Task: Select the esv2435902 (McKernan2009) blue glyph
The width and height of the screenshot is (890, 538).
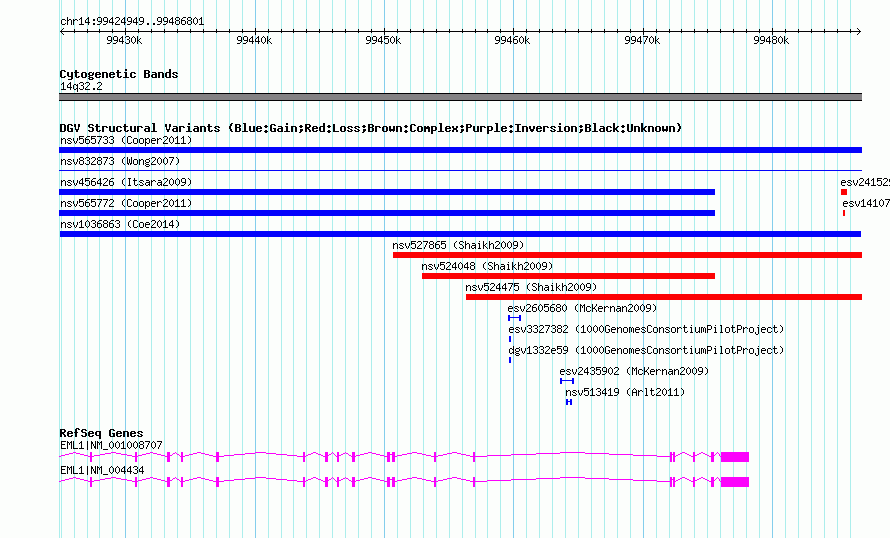Action: pyautogui.click(x=567, y=381)
